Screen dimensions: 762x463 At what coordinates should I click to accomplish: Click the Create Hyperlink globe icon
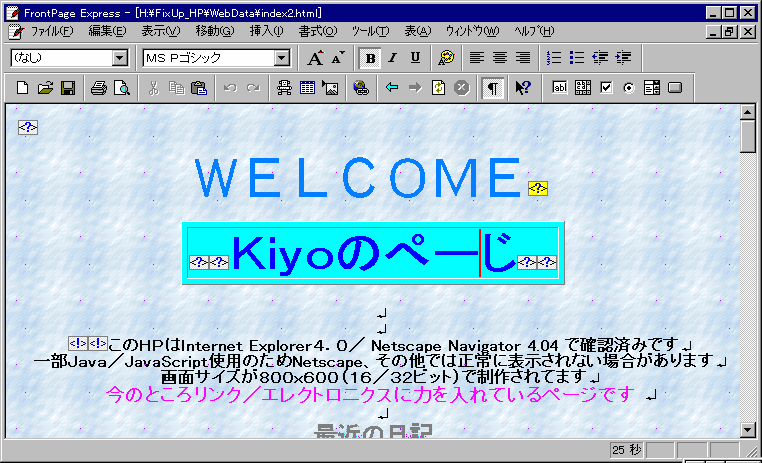(361, 88)
